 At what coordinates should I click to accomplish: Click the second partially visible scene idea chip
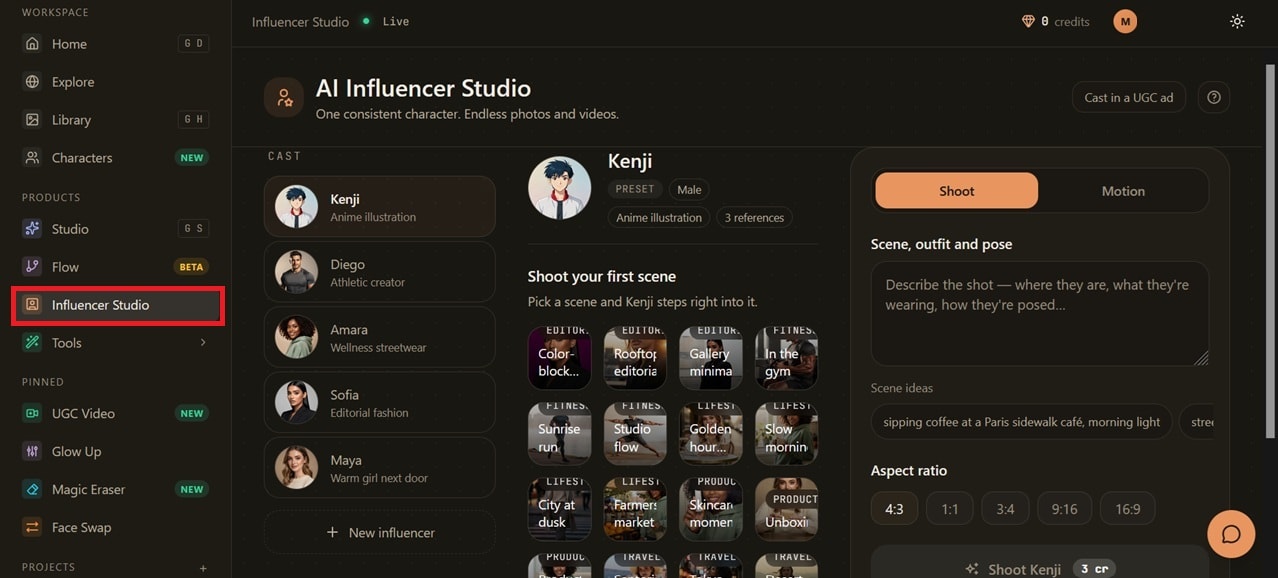pyautogui.click(x=1197, y=422)
